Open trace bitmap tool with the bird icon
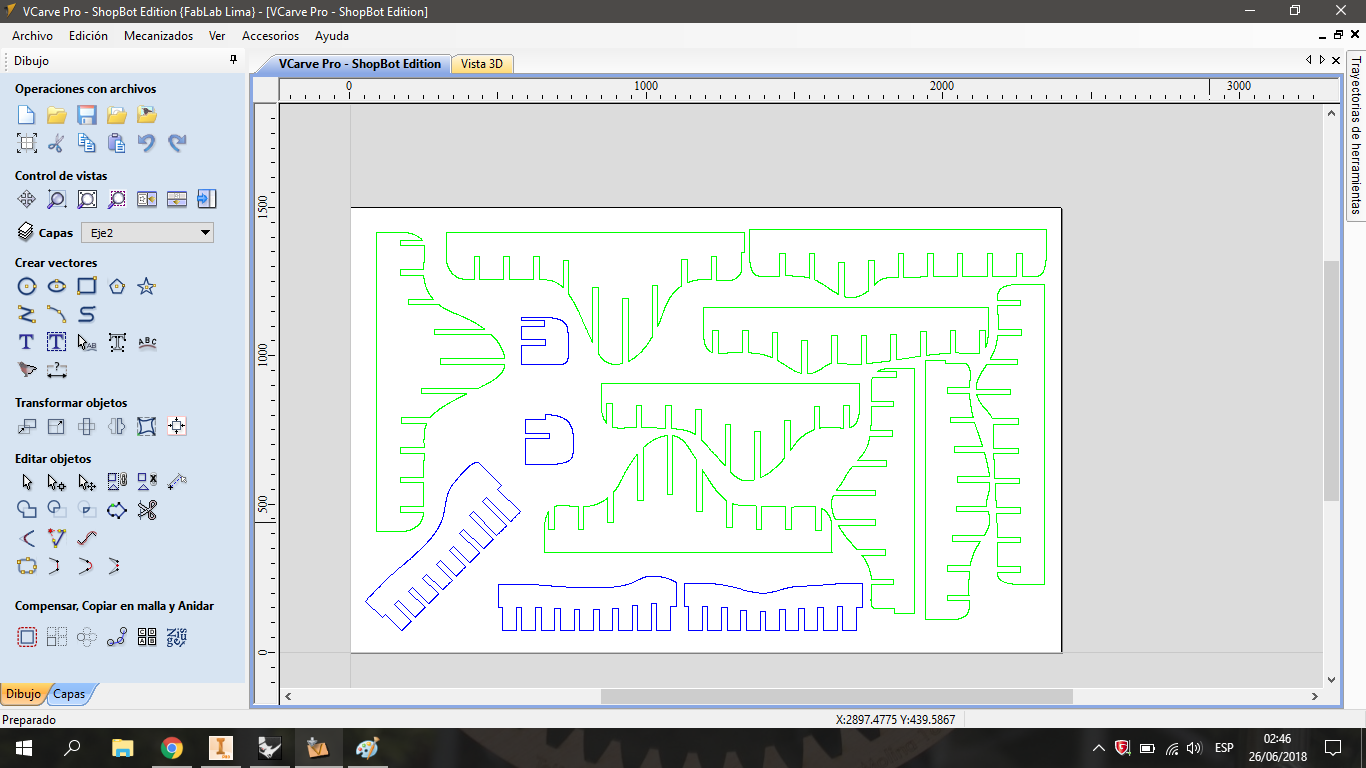This screenshot has width=1366, height=768. click(27, 370)
